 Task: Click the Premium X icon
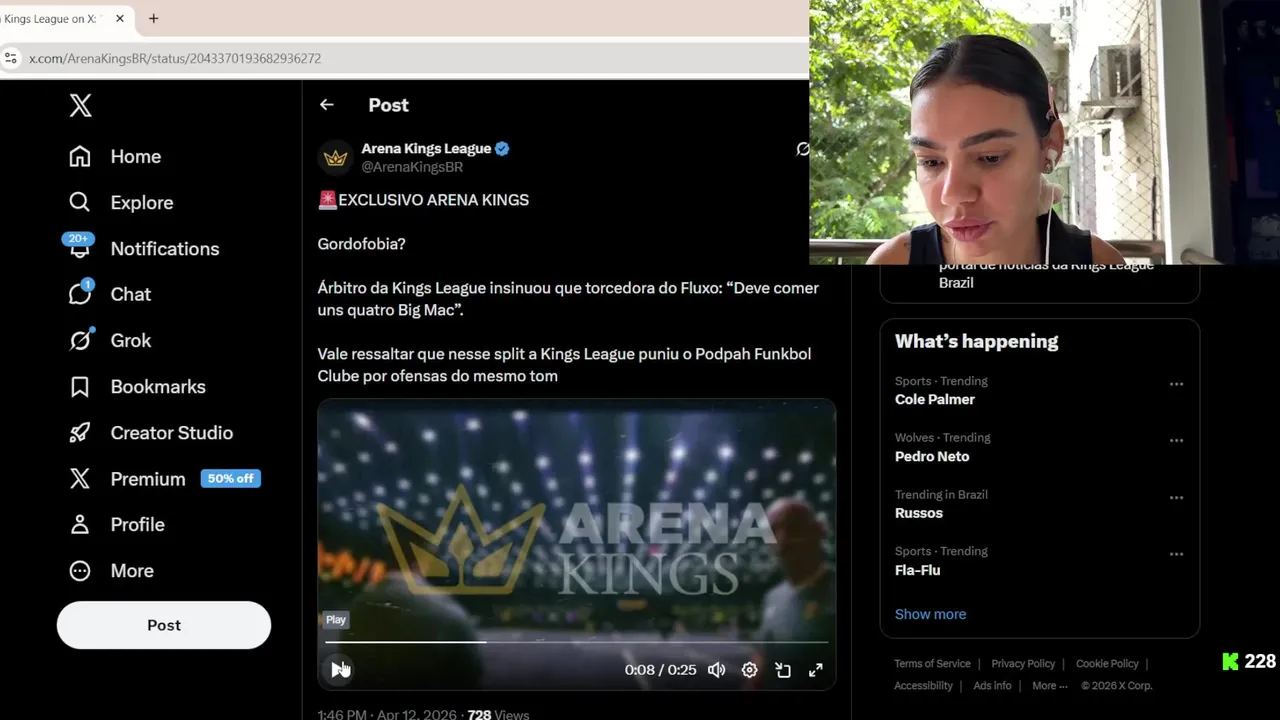80,478
